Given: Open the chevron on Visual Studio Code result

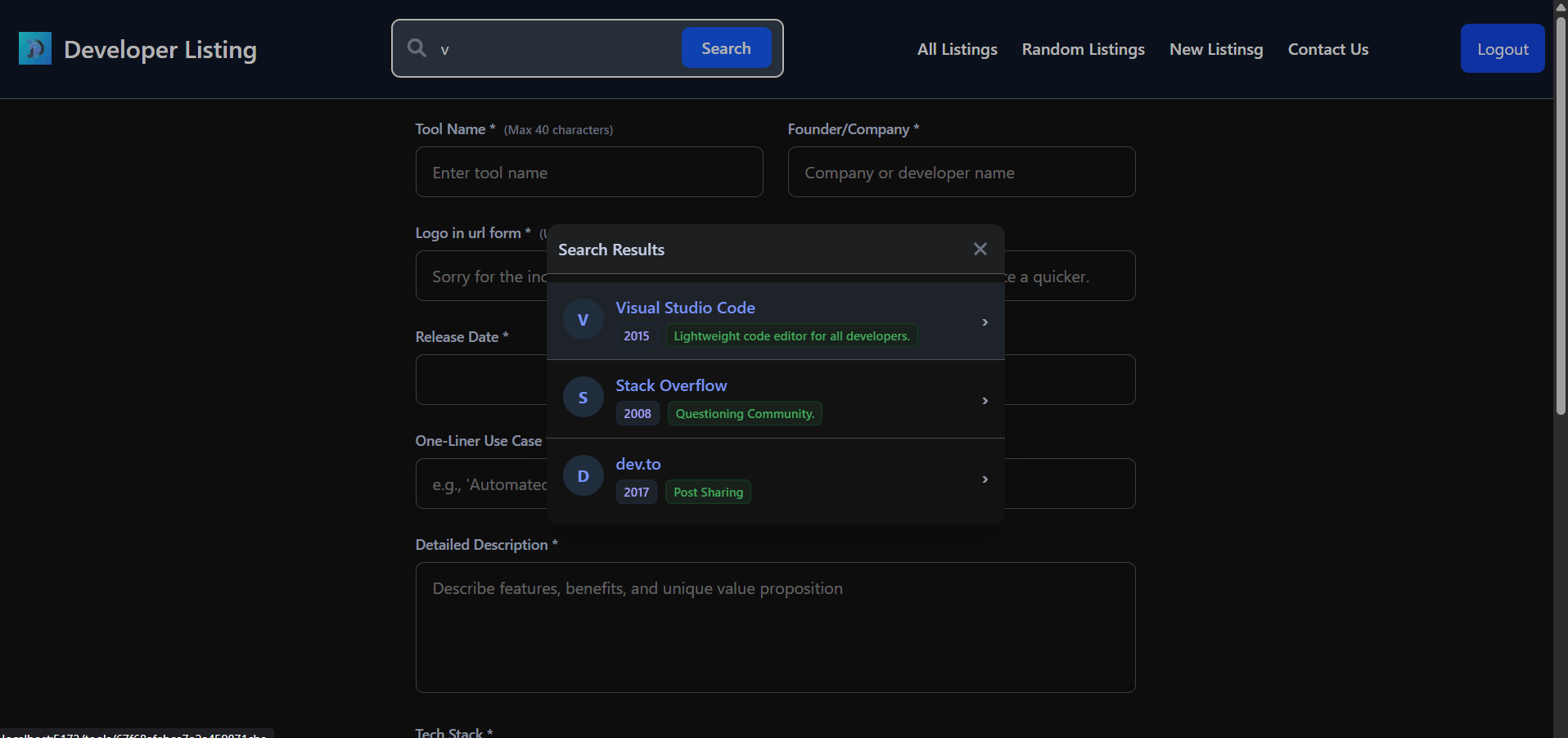Looking at the screenshot, I should tap(985, 322).
